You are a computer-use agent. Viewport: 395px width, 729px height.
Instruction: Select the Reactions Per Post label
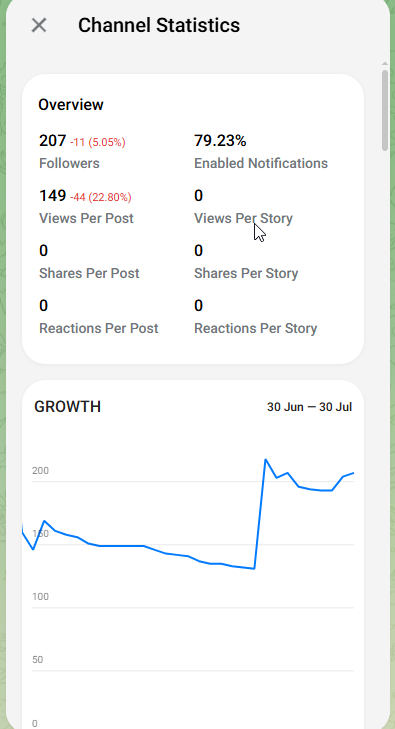pyautogui.click(x=99, y=328)
